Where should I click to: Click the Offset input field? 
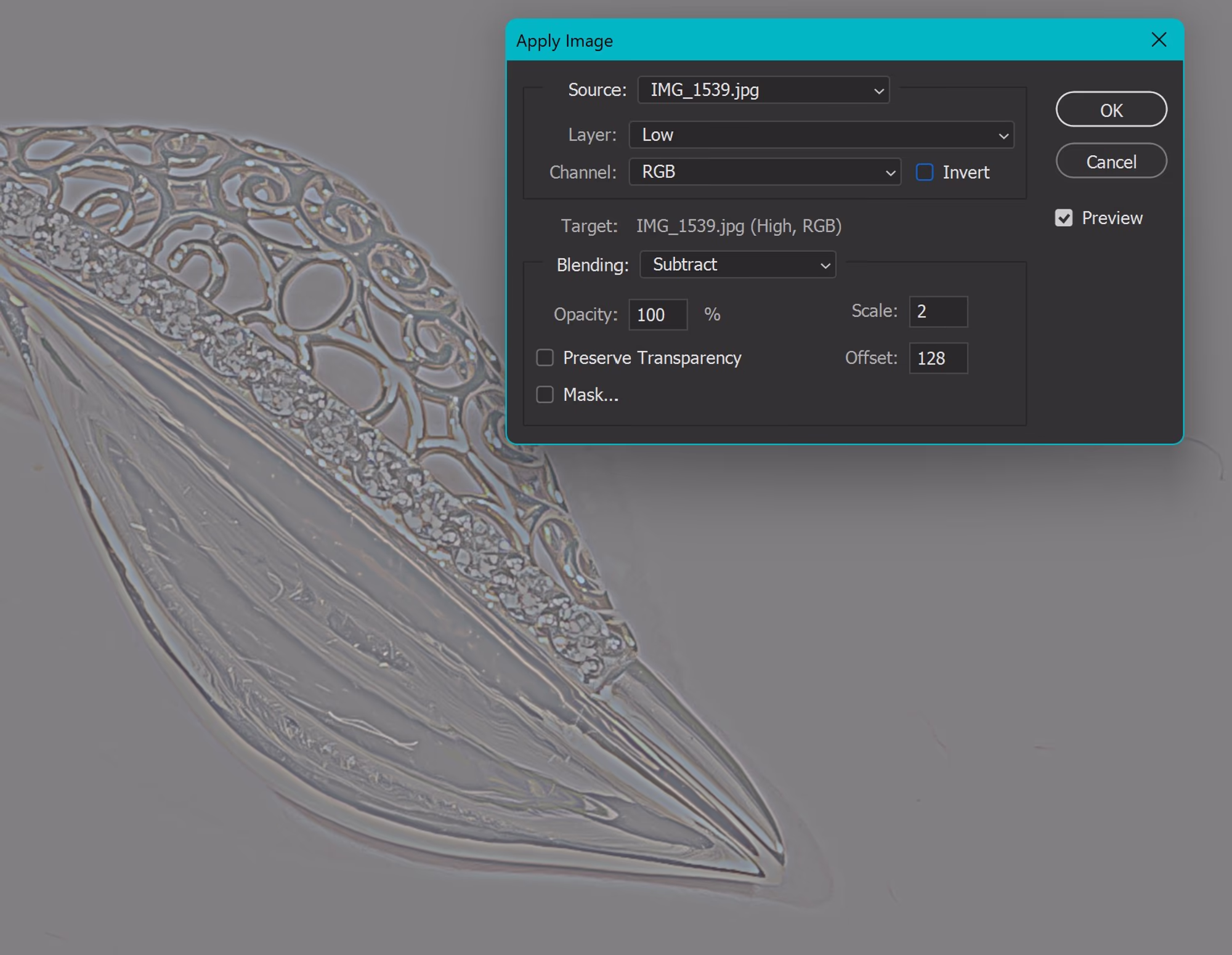pyautogui.click(x=938, y=358)
